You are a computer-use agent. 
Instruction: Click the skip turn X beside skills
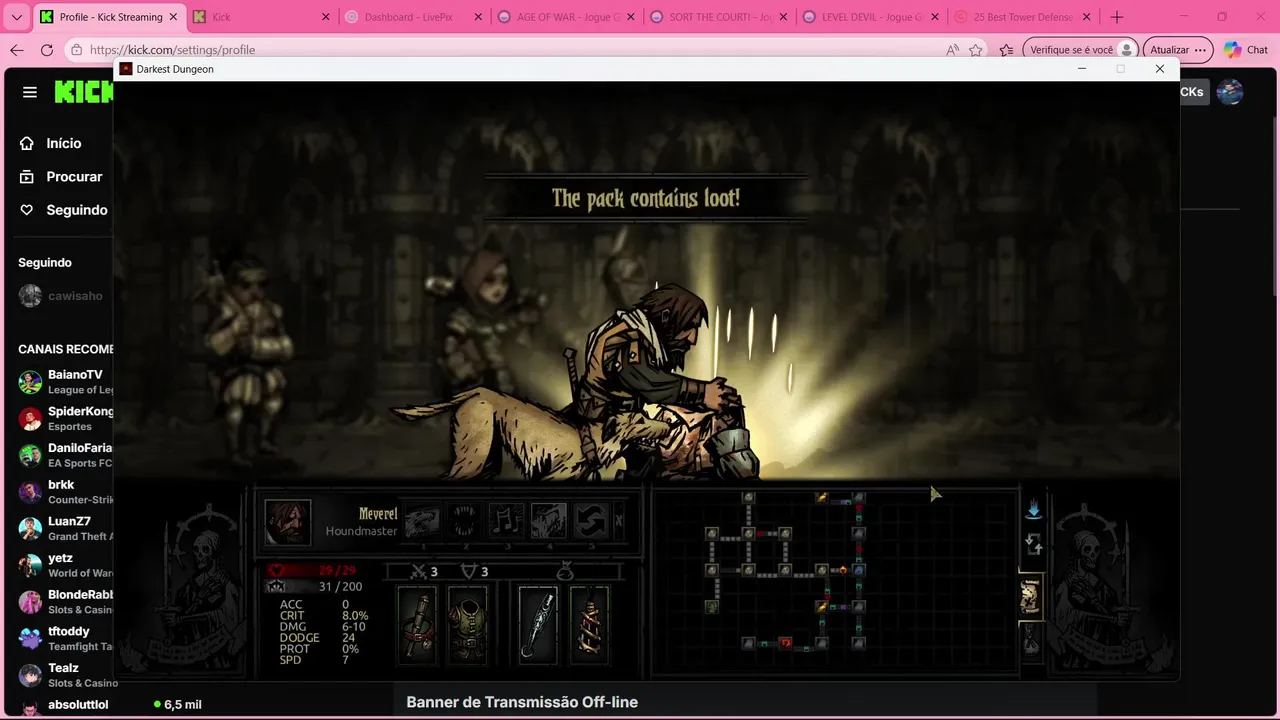(619, 520)
